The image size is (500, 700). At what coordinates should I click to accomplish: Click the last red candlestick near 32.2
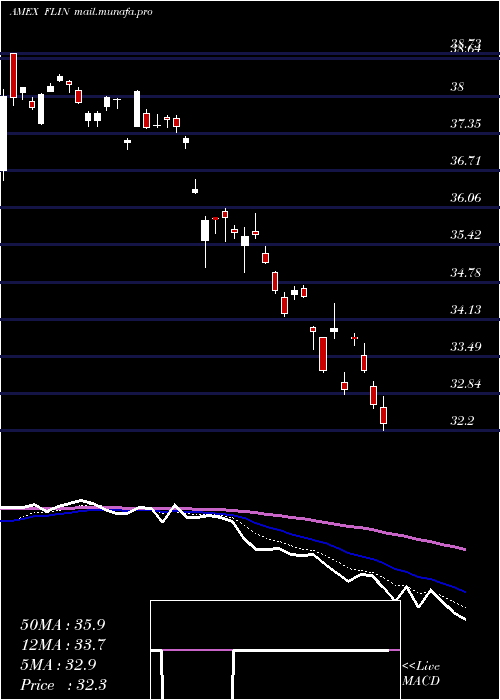[x=383, y=414]
